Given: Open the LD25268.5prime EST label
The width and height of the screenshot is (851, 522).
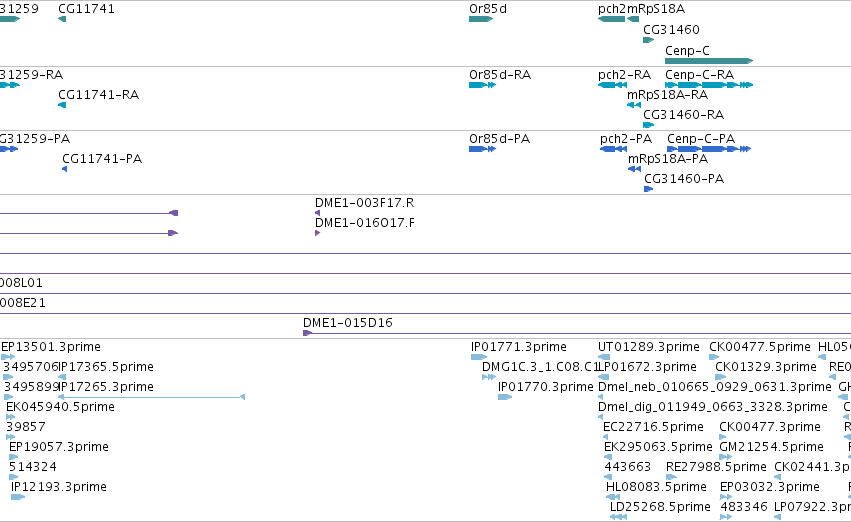Looking at the screenshot, I should click(661, 506).
